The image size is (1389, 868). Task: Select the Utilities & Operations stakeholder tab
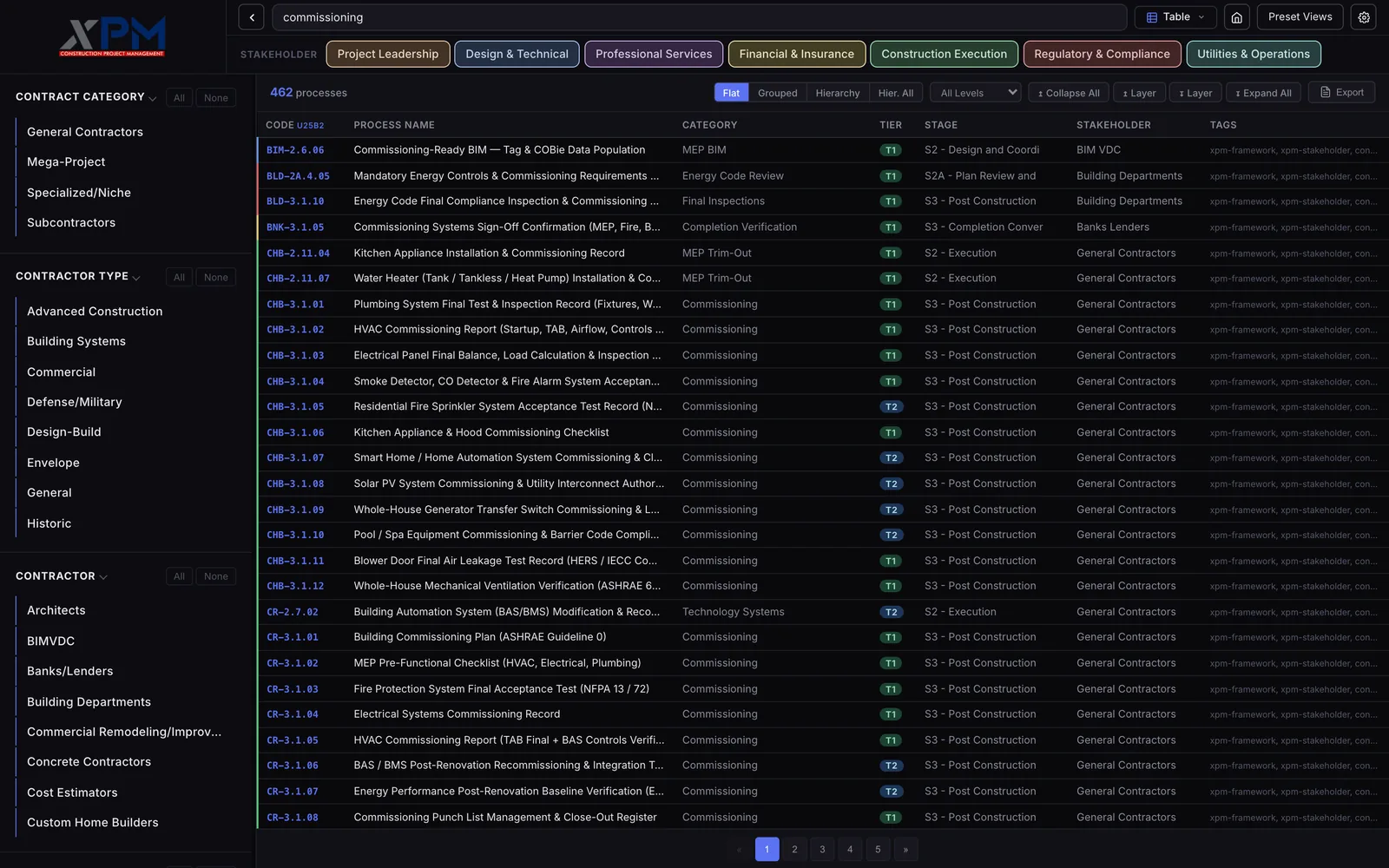(x=1254, y=54)
